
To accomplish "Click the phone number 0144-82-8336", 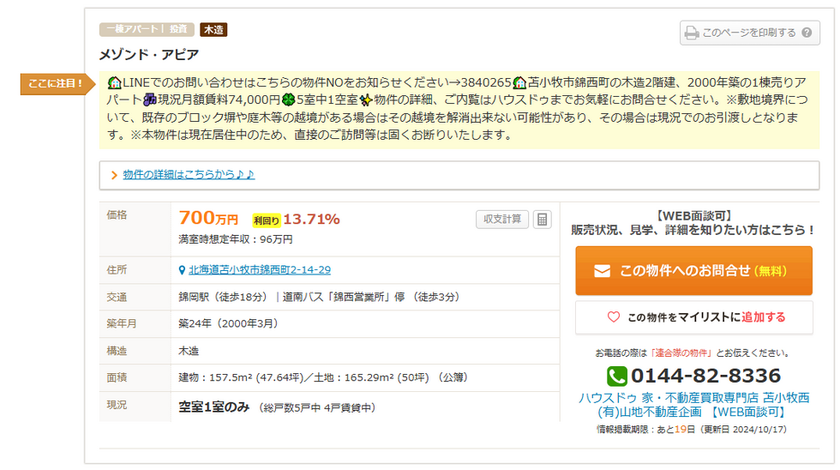I will pos(706,376).
